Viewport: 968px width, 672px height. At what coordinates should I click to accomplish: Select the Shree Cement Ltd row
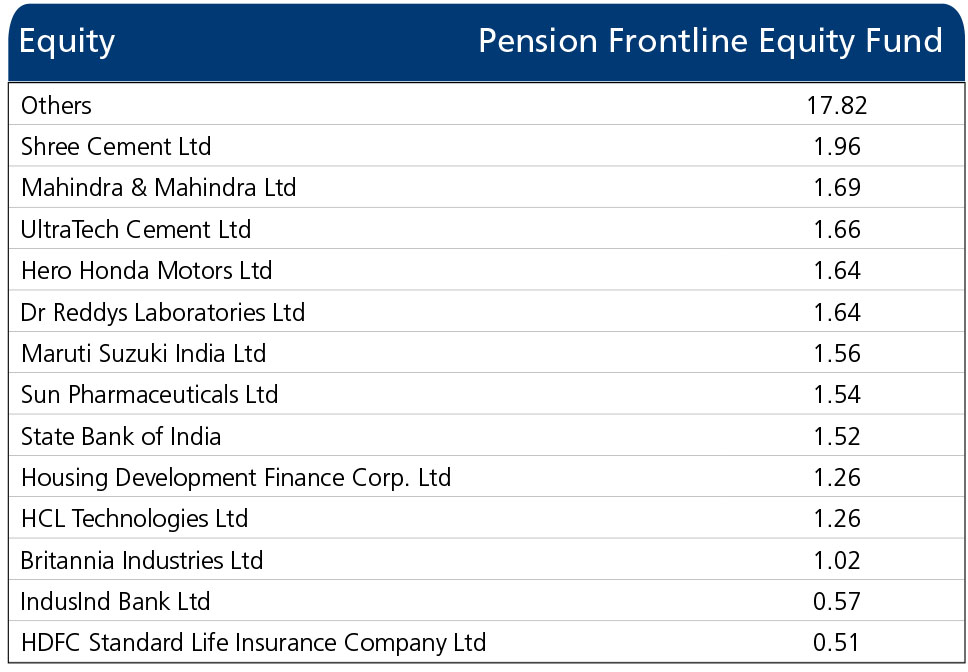[486, 146]
